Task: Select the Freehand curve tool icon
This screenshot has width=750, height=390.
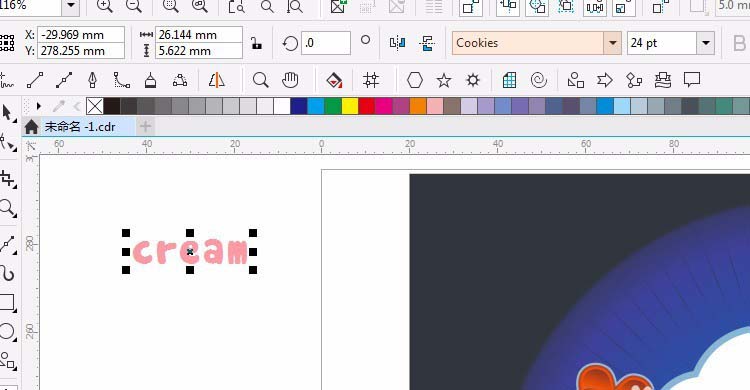Action: click(x=6, y=80)
